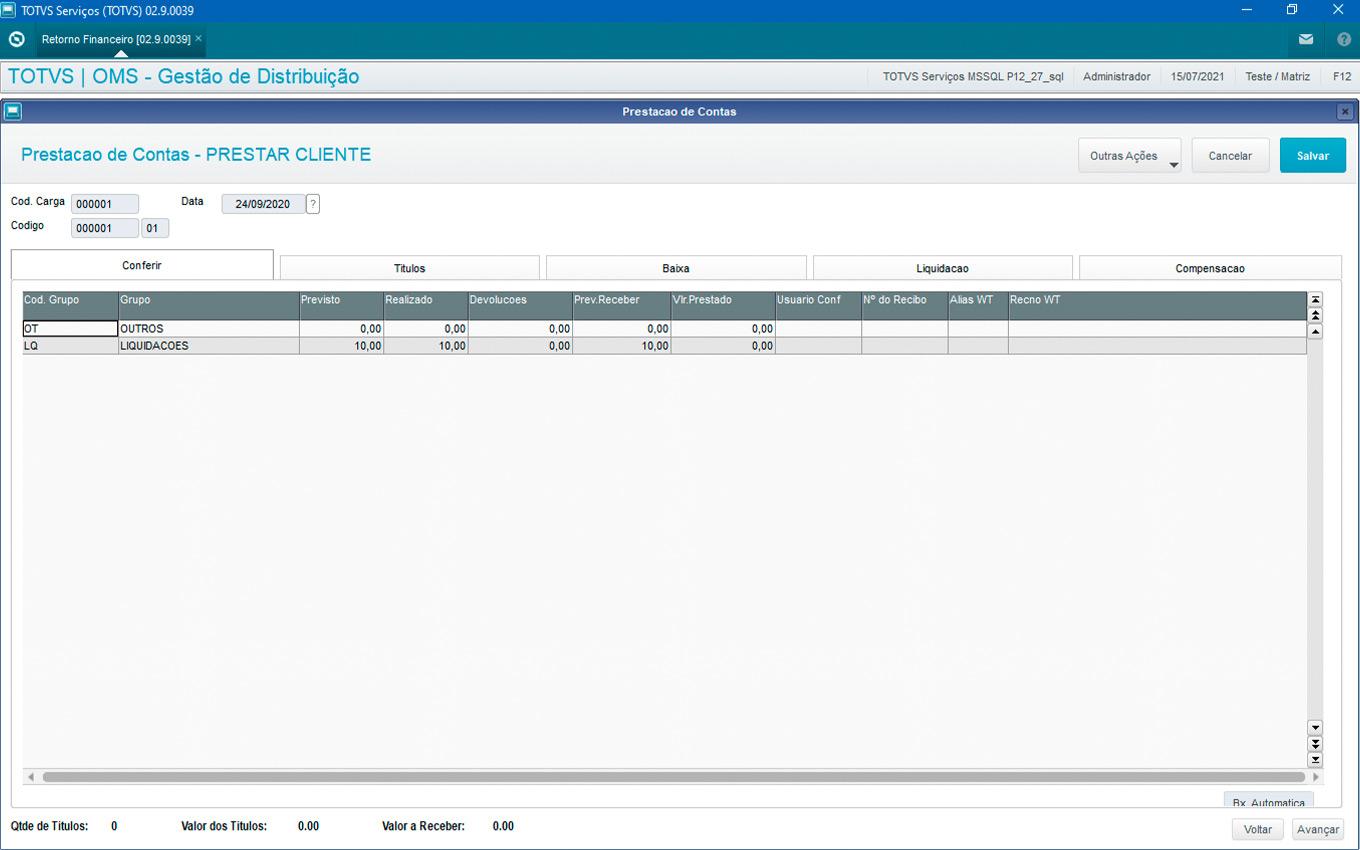Expand the Outras Ações dropdown
Screen dimensions: 1360x850
(1129, 156)
